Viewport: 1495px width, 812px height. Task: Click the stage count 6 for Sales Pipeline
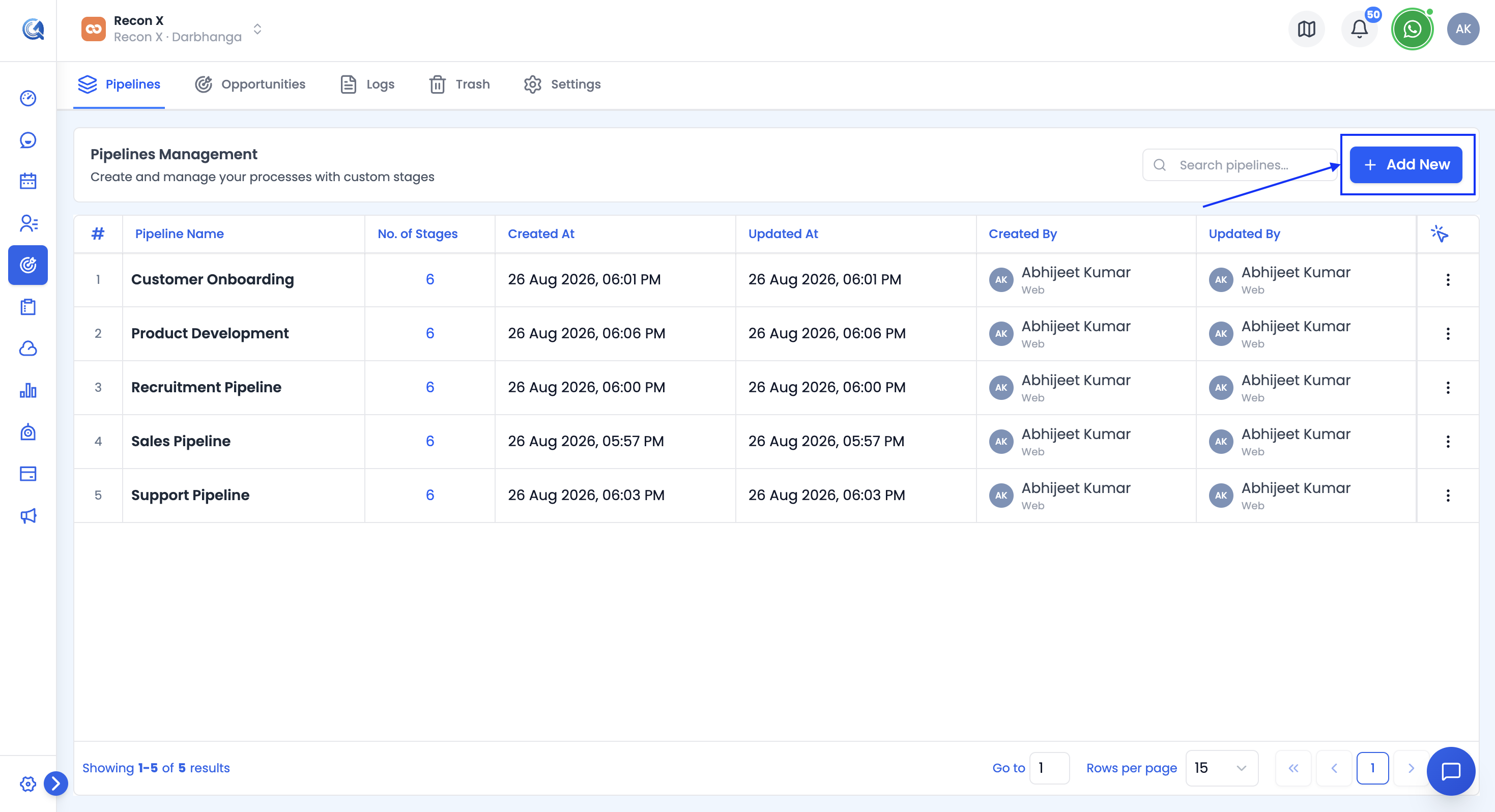click(430, 441)
